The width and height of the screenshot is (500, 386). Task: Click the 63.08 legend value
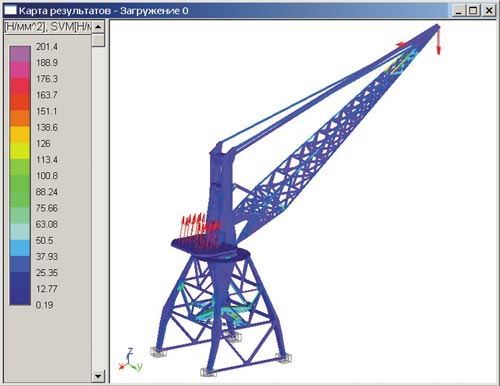pyautogui.click(x=47, y=224)
